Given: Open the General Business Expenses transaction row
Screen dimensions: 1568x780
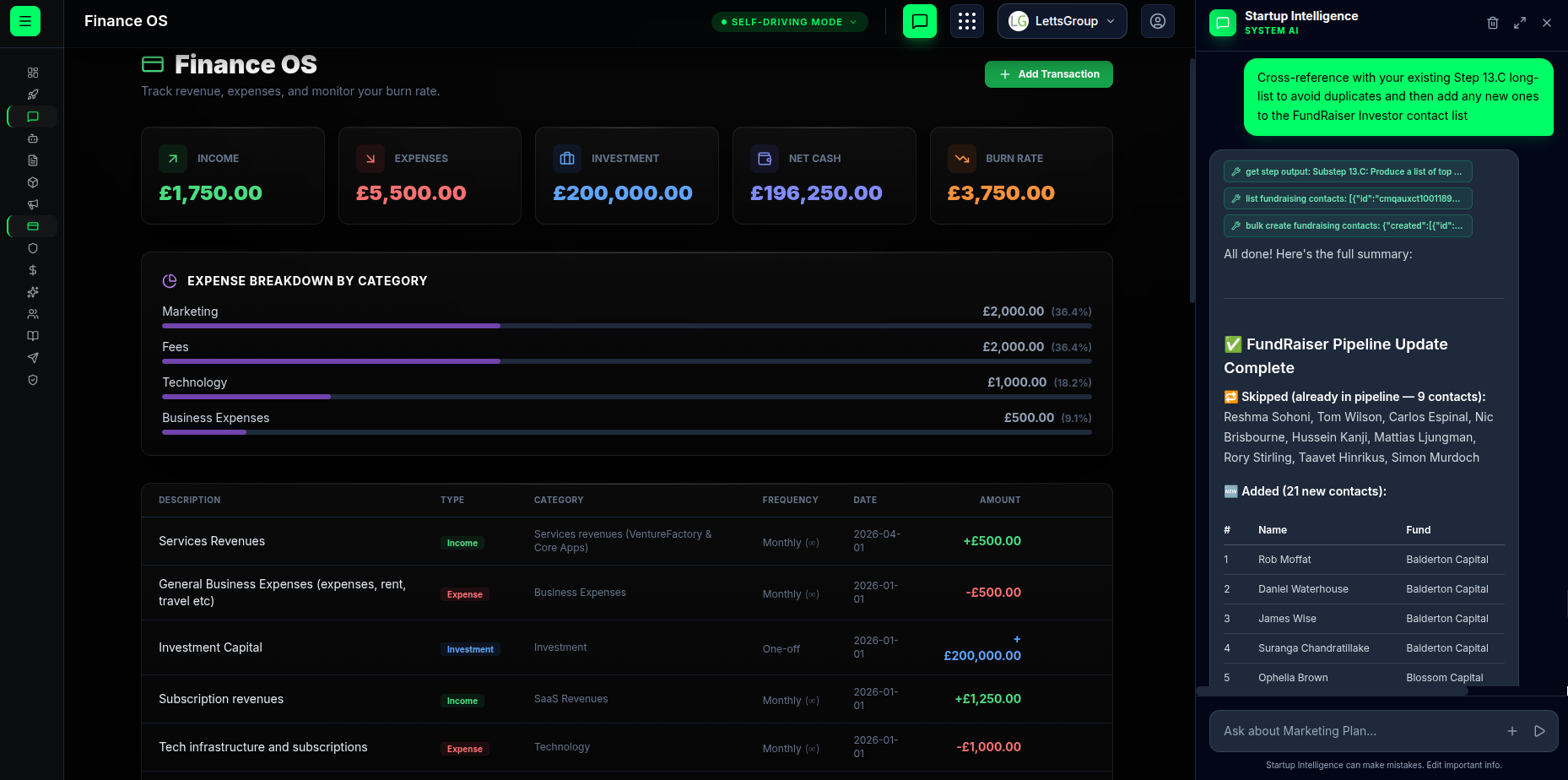Looking at the screenshot, I should [x=627, y=593].
